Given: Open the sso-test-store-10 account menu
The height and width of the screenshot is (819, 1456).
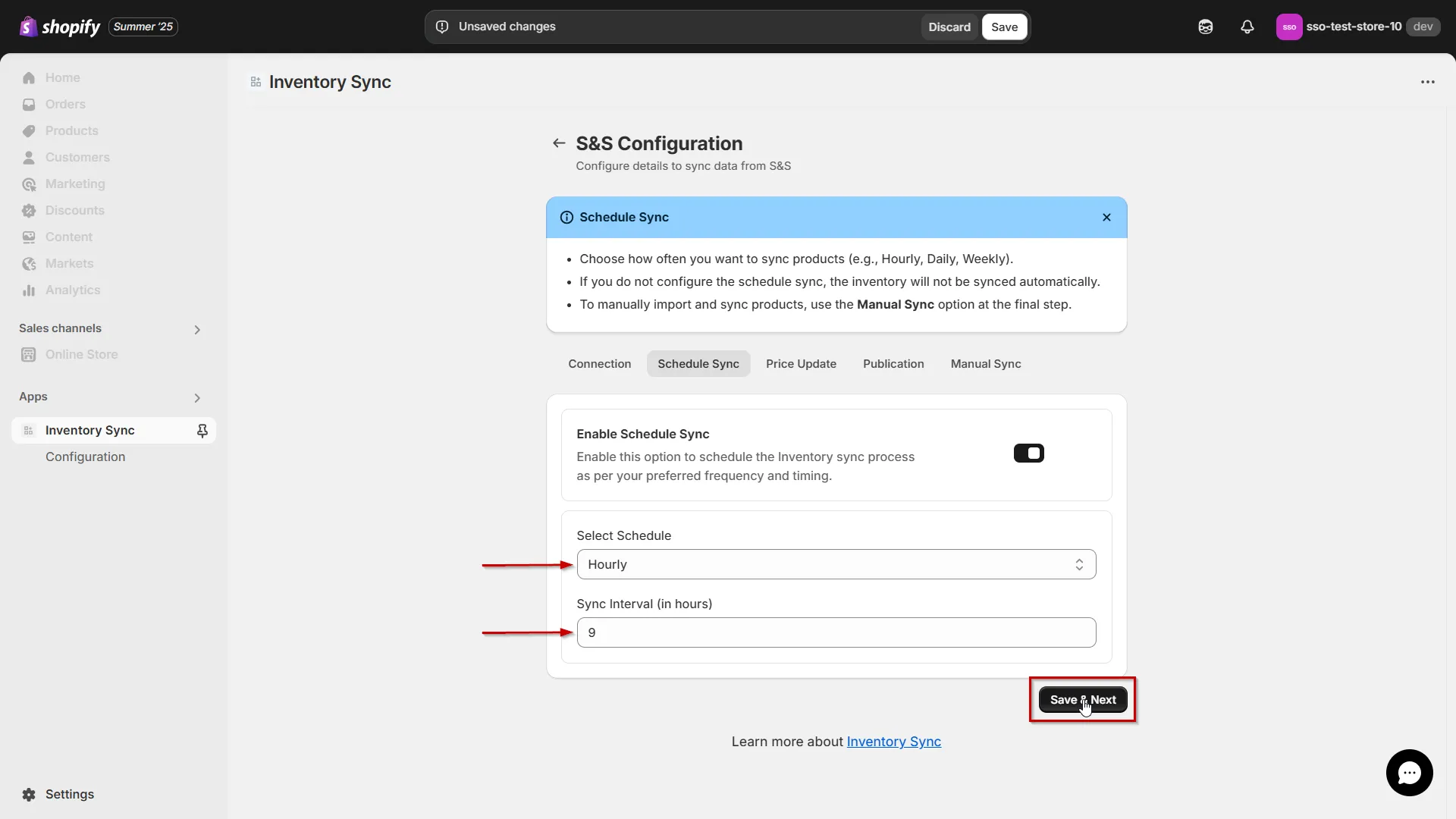Looking at the screenshot, I should click(x=1357, y=27).
